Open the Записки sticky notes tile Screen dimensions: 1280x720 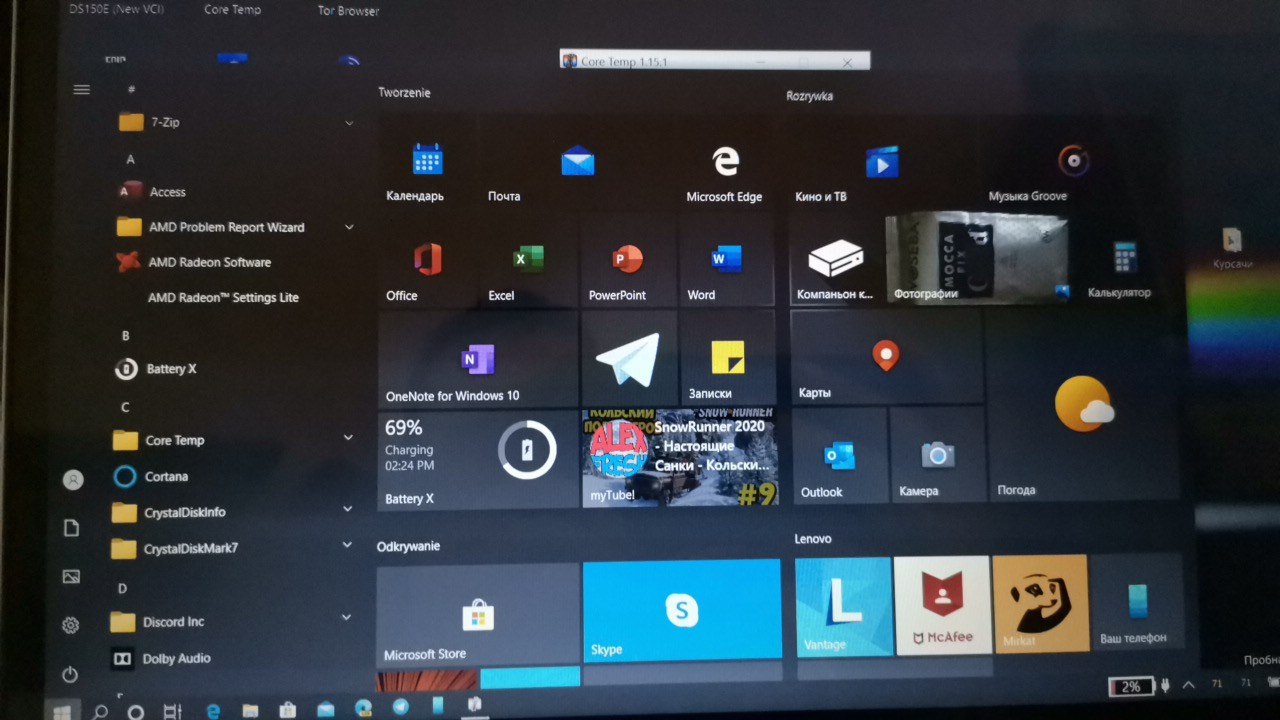(x=726, y=359)
